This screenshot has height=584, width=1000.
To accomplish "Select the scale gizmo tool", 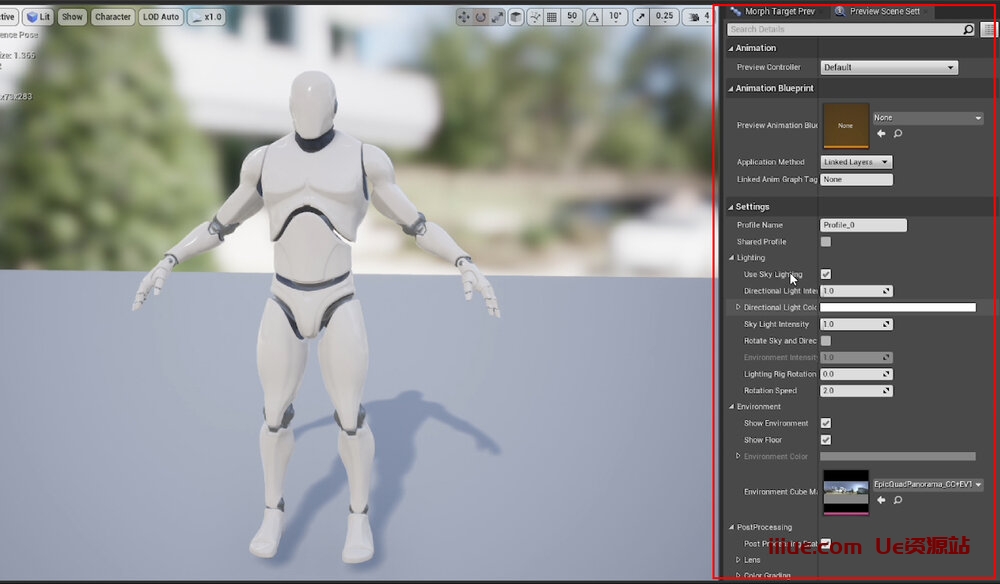I will click(x=497, y=17).
